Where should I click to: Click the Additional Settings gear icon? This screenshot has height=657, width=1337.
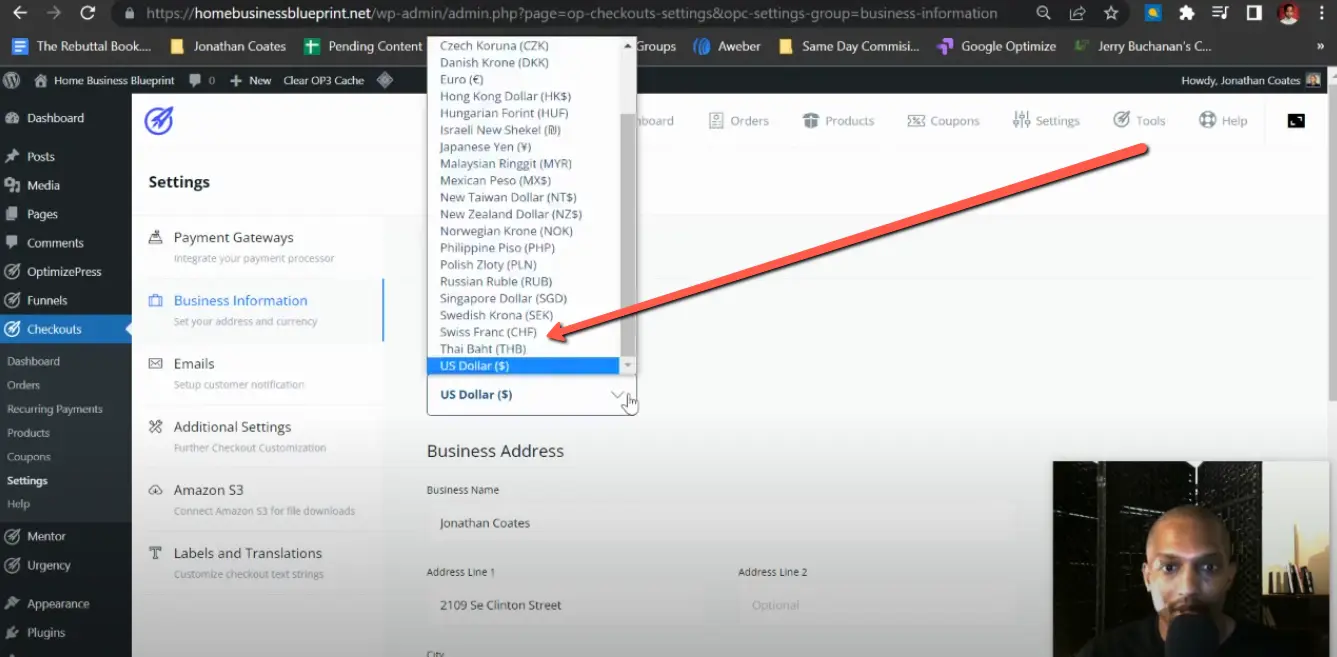point(156,426)
